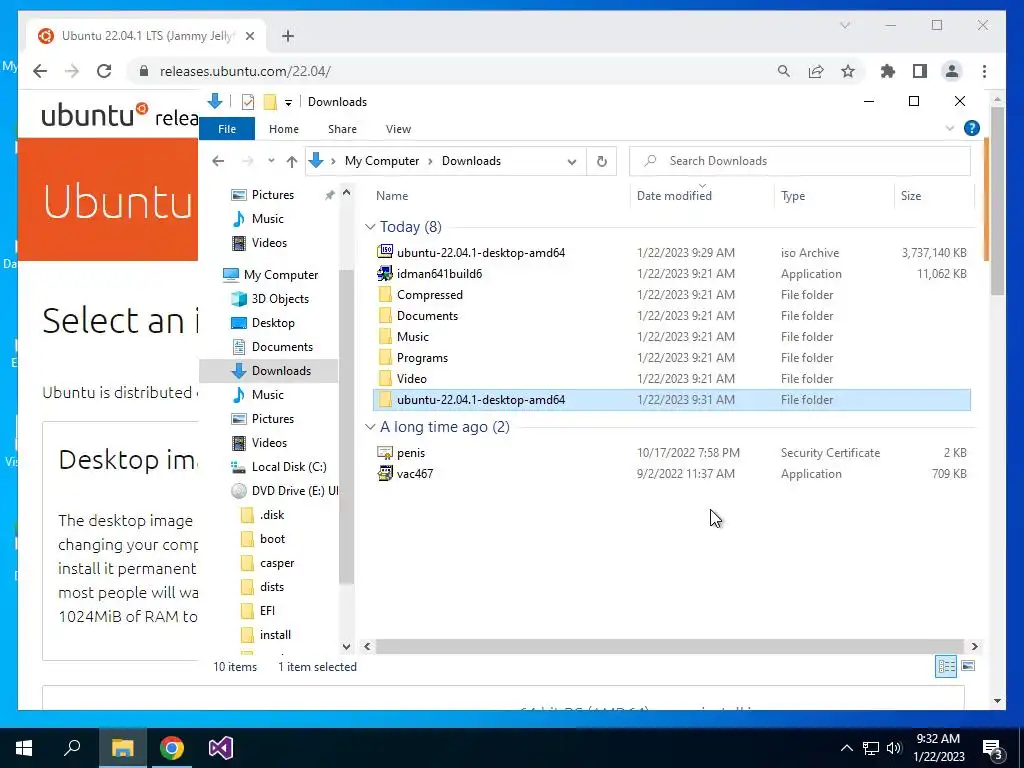The width and height of the screenshot is (1024, 768).
Task: Click navigation pane scroll down arrow
Action: (347, 646)
